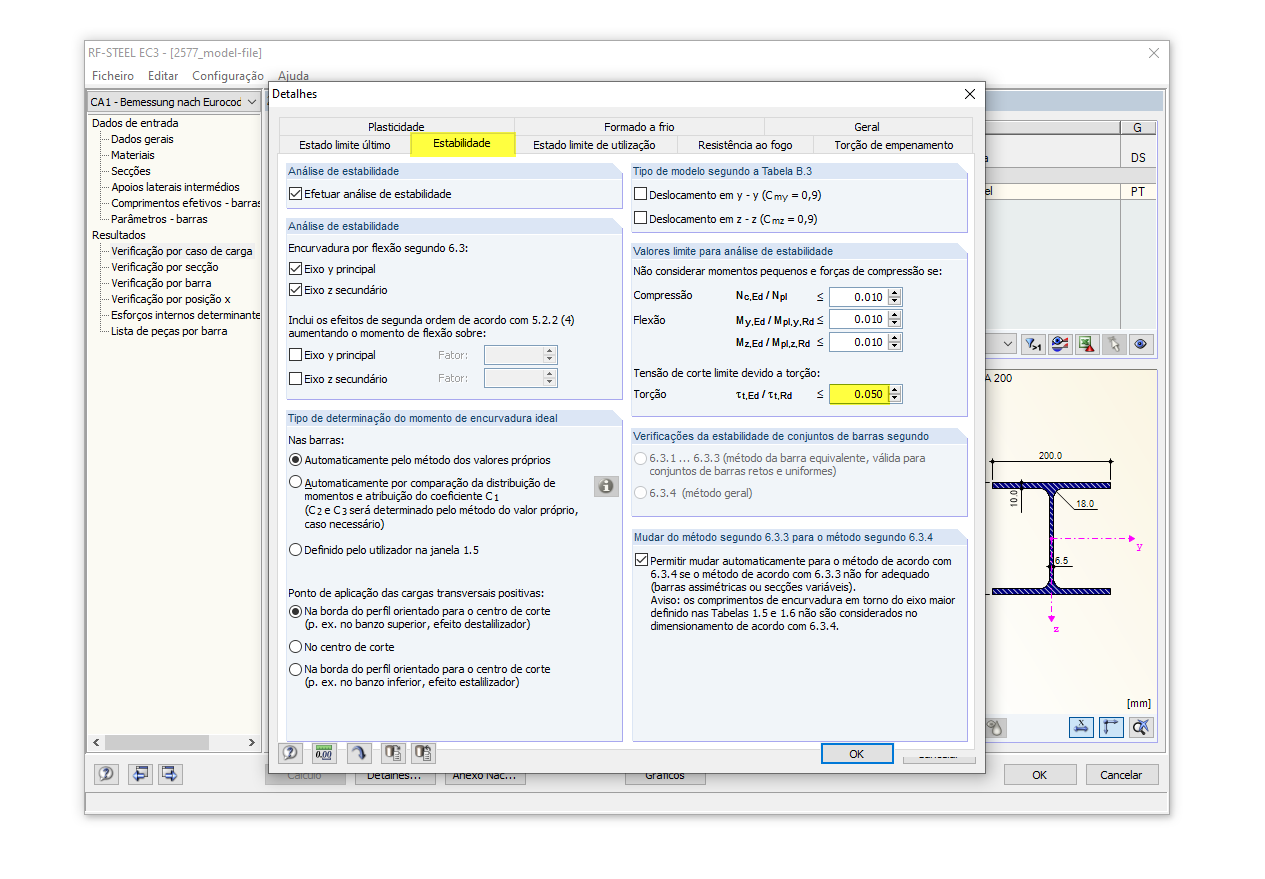Go to previous window arrow icon

pos(139,774)
